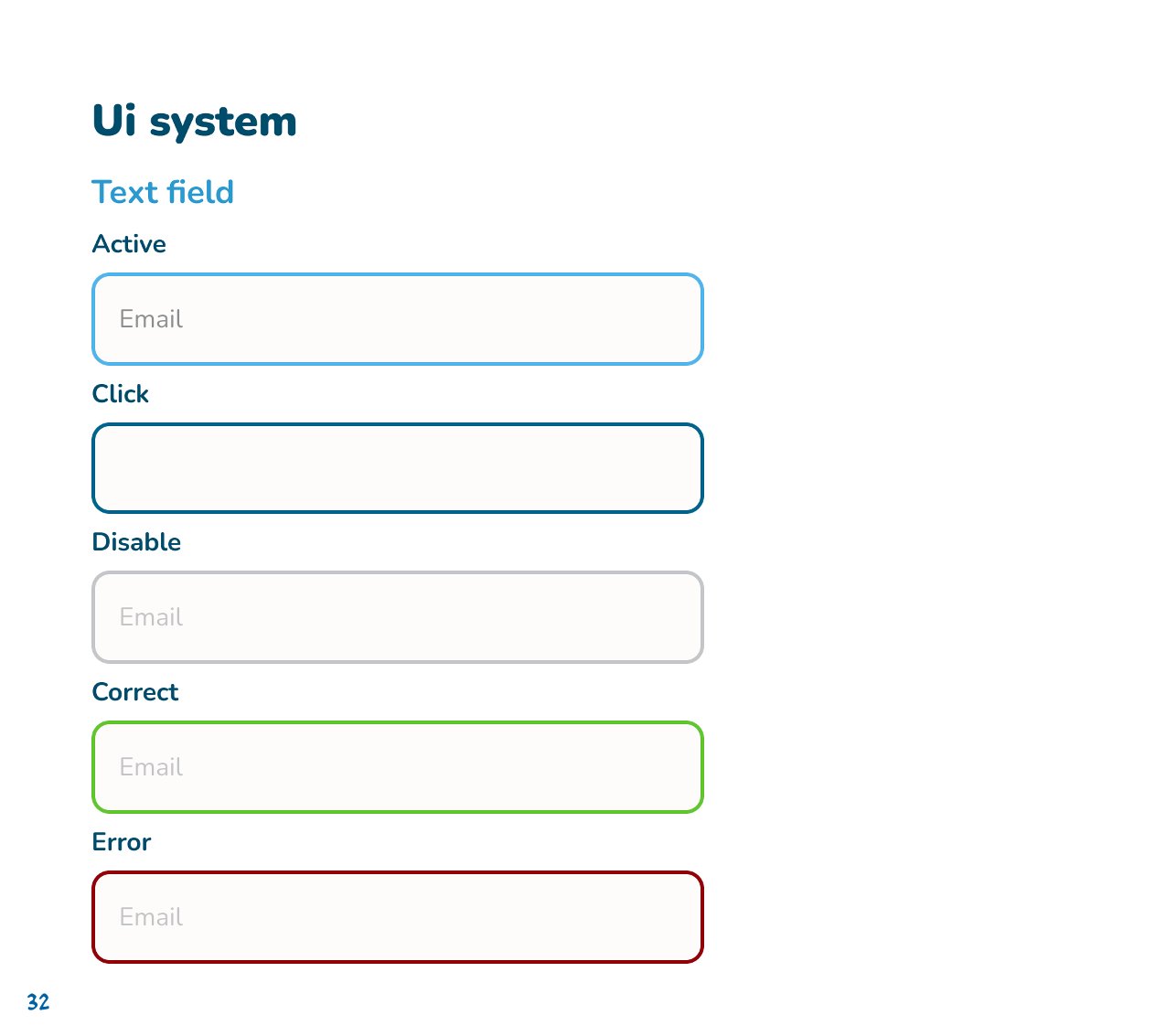Select the 'Error' state label
The width and height of the screenshot is (1166, 1036).
pyautogui.click(x=122, y=842)
